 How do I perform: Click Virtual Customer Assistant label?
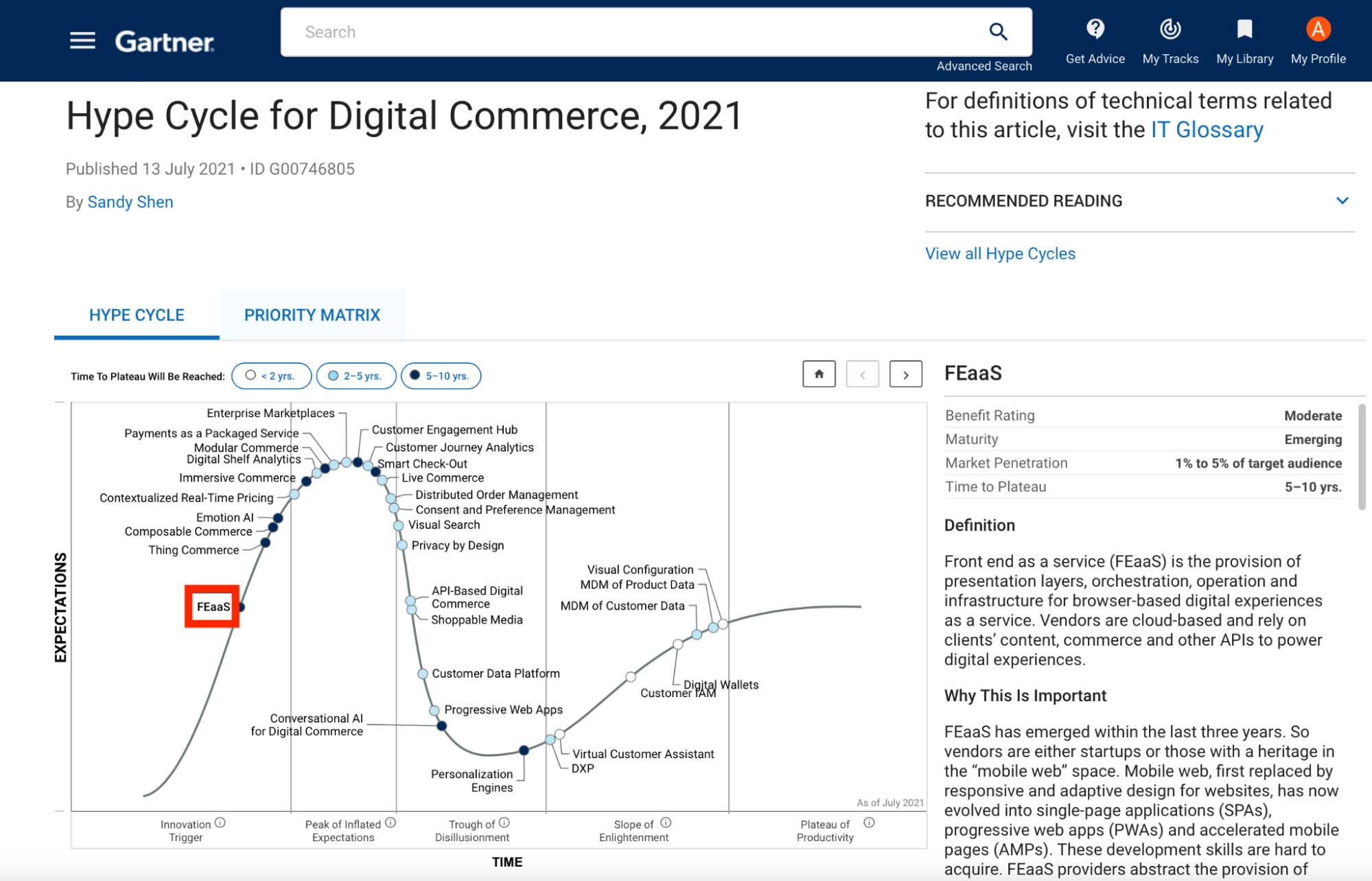pos(643,754)
